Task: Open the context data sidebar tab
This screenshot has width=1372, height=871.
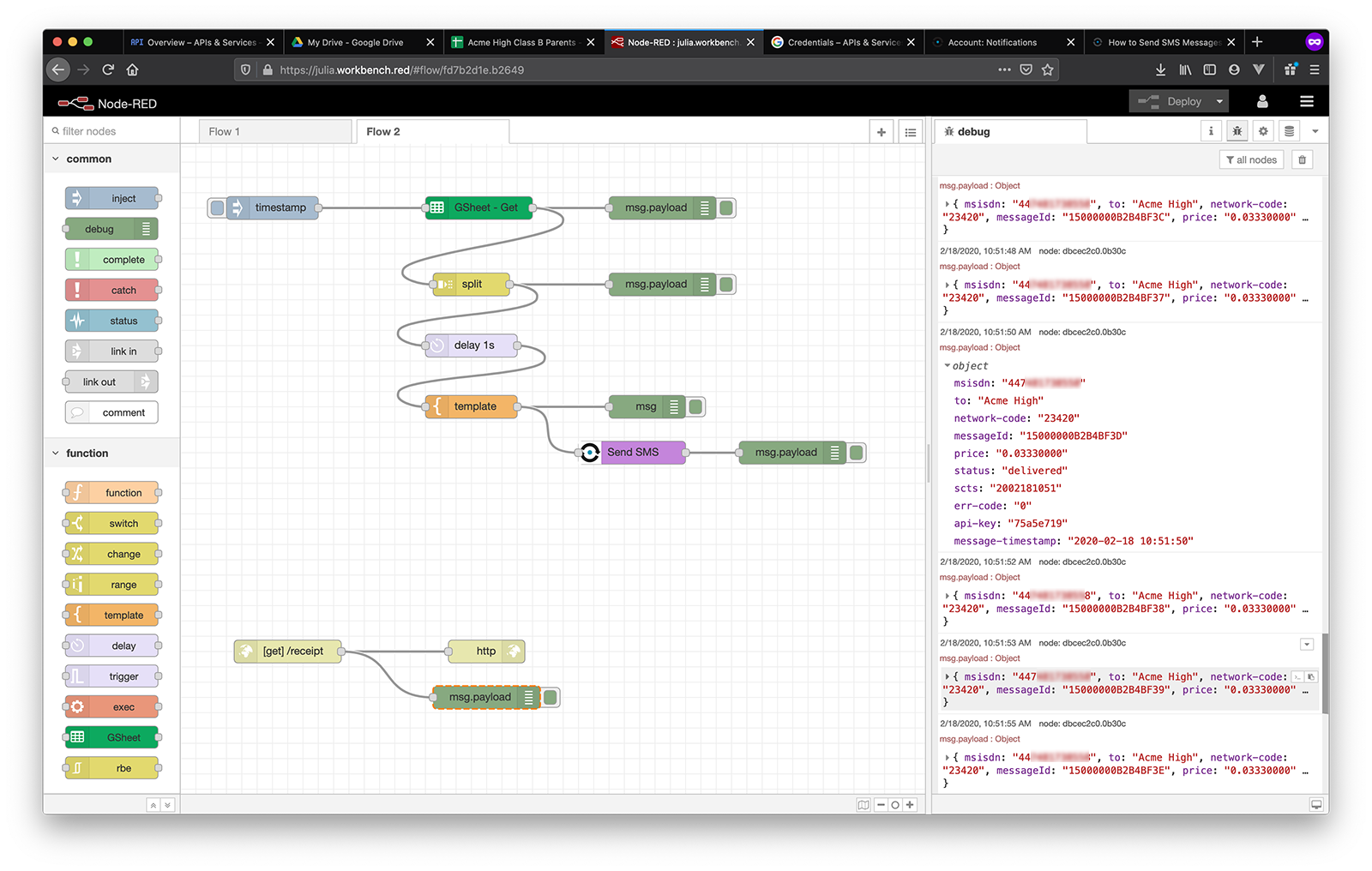Action: (1289, 131)
